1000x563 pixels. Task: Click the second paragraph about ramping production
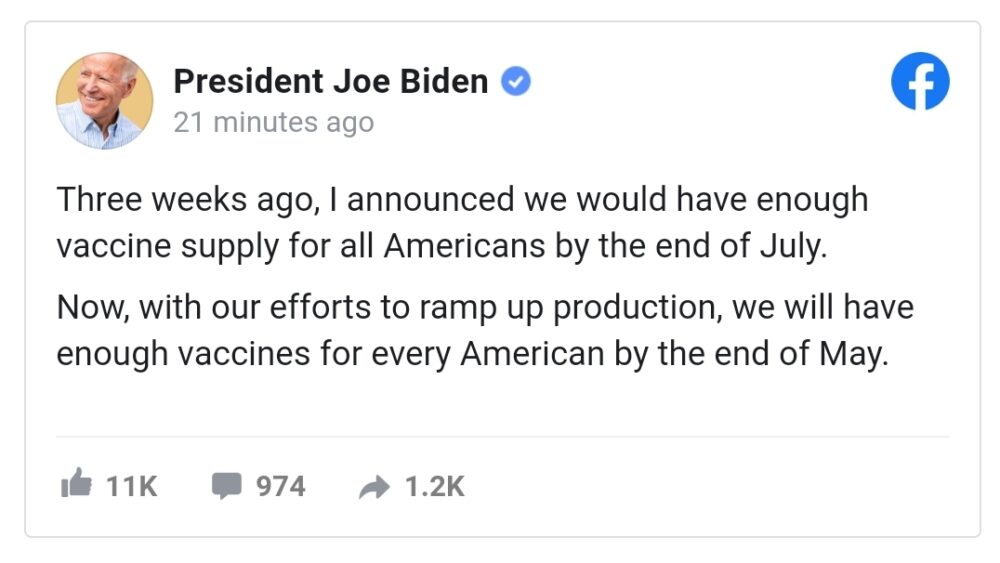pos(485,330)
